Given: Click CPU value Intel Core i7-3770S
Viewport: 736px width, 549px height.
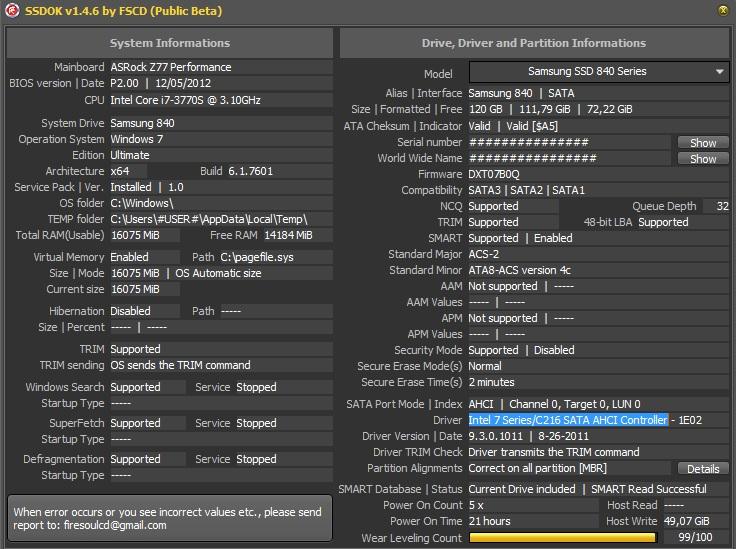Looking at the screenshot, I should pos(185,100).
